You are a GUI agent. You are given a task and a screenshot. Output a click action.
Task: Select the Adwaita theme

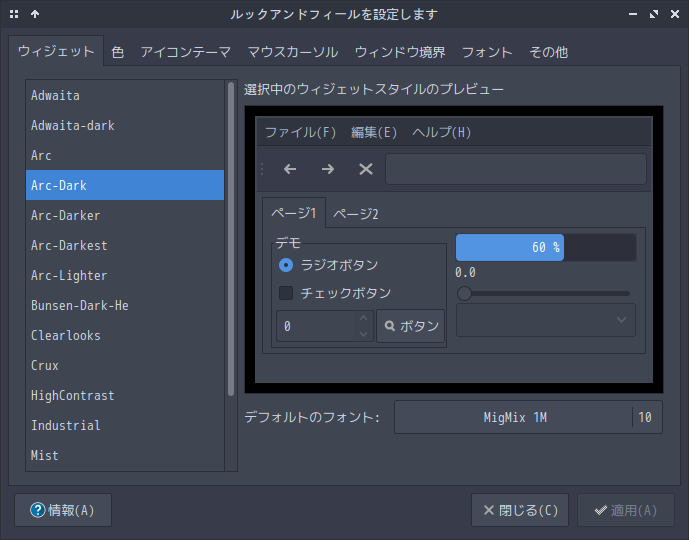pyautogui.click(x=125, y=95)
